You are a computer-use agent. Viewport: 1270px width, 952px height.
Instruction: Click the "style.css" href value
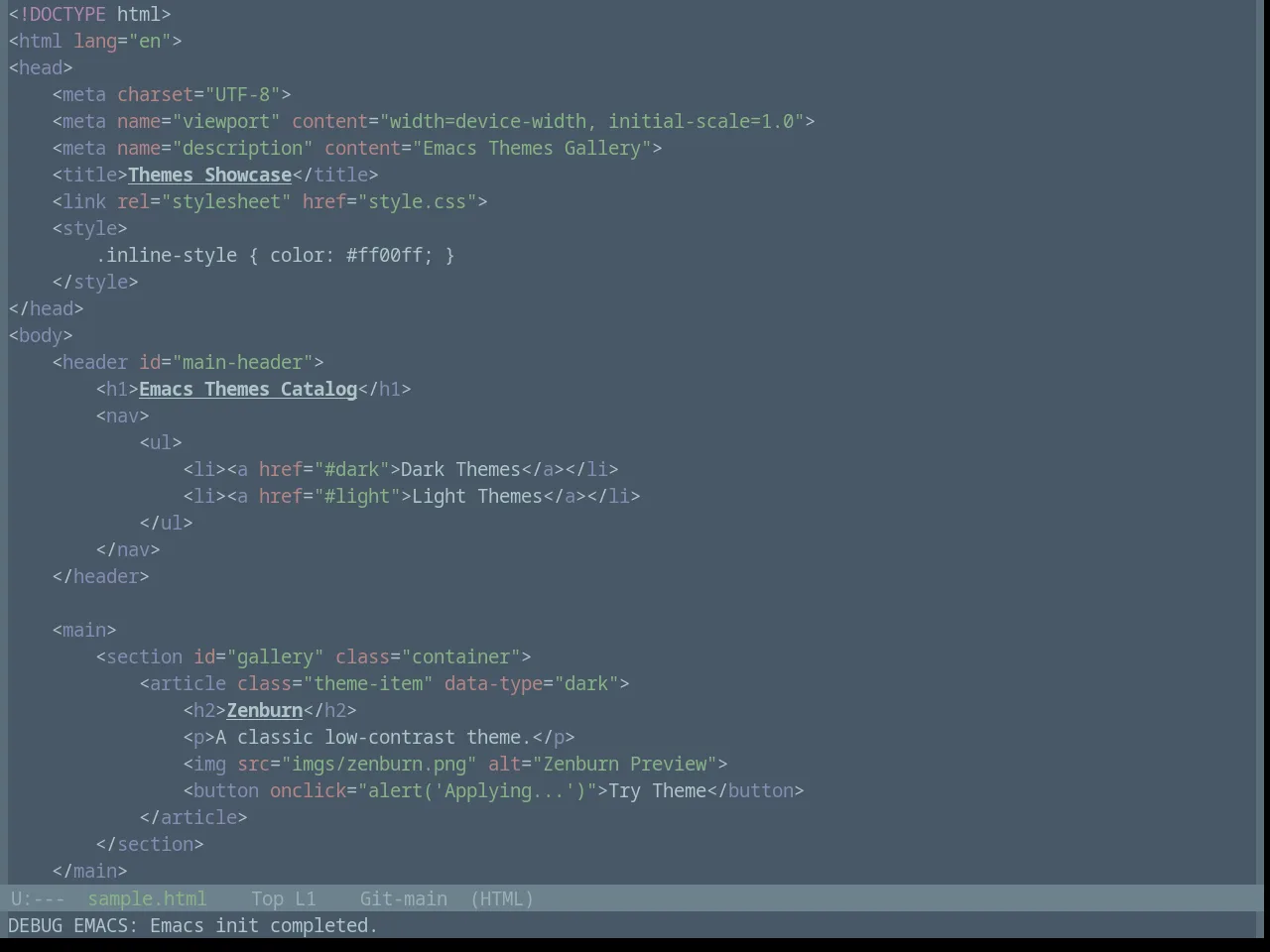coord(417,201)
